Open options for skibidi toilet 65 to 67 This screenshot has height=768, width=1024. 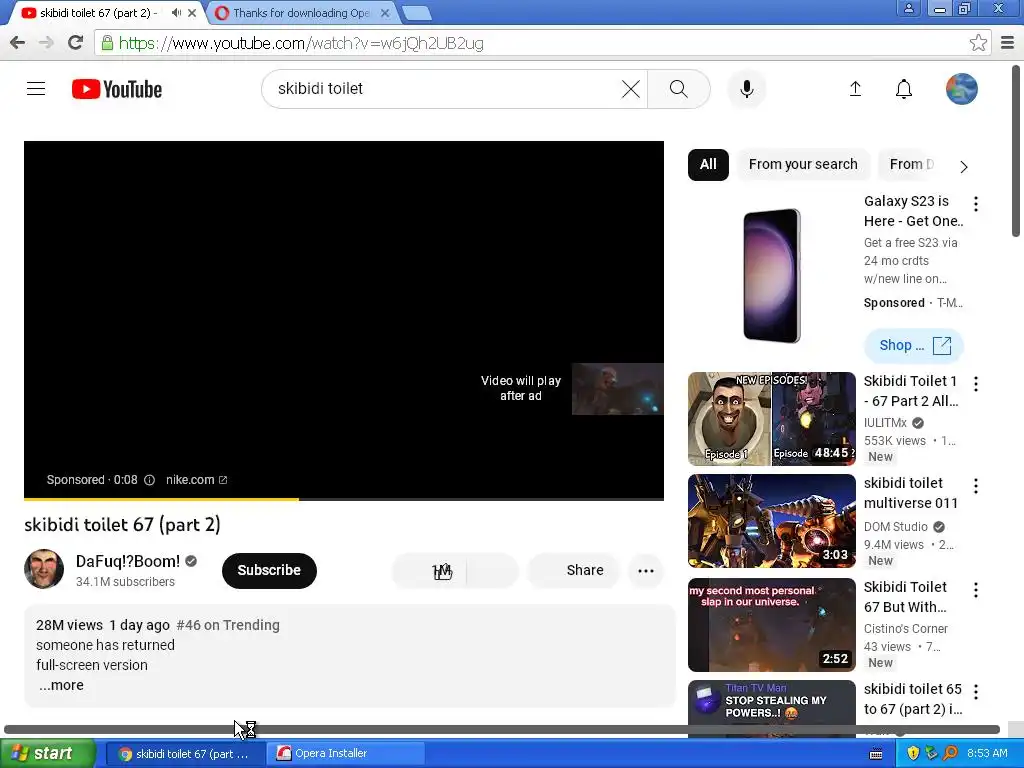[x=976, y=692]
